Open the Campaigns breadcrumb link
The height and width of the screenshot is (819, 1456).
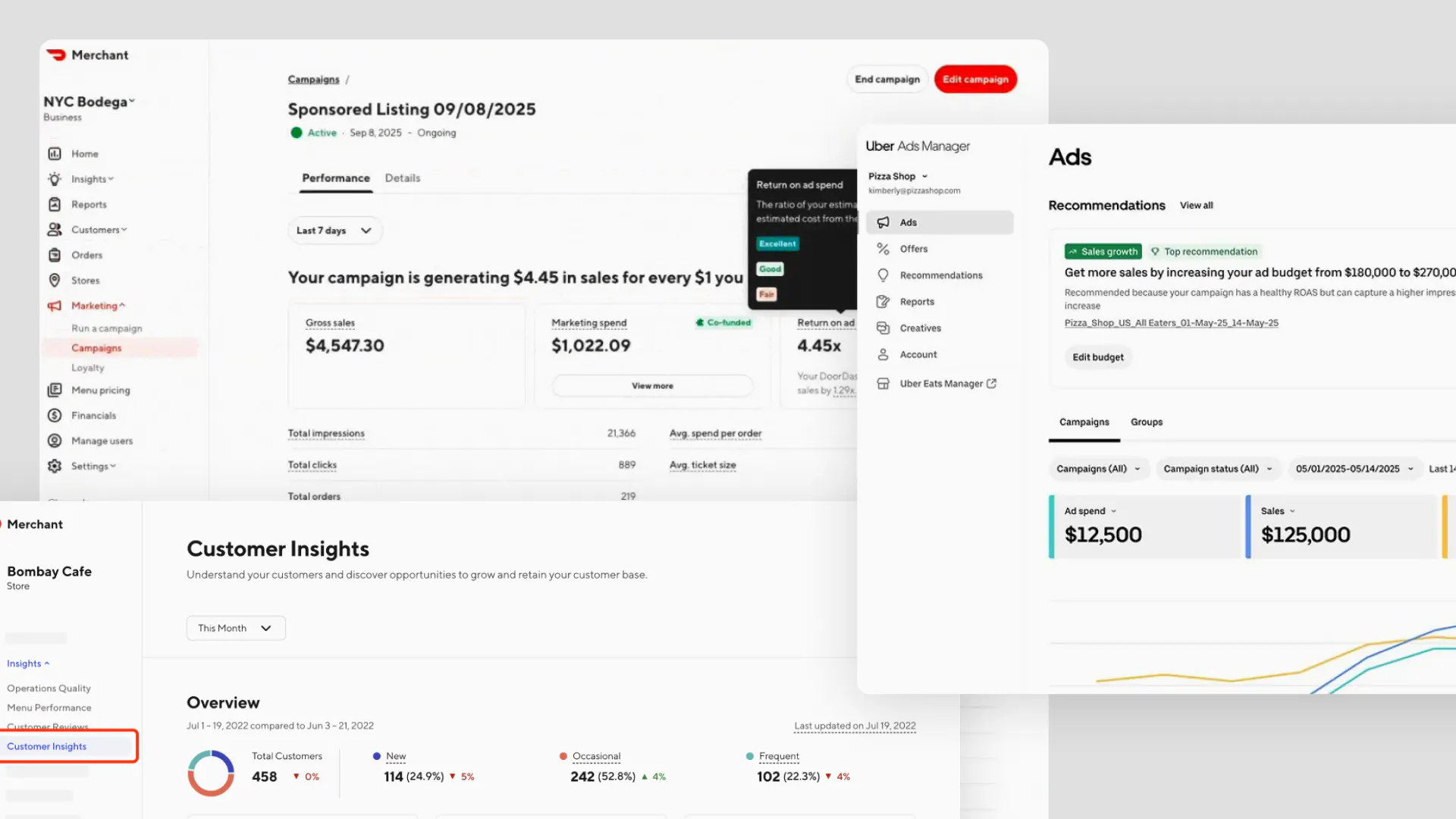pos(313,80)
